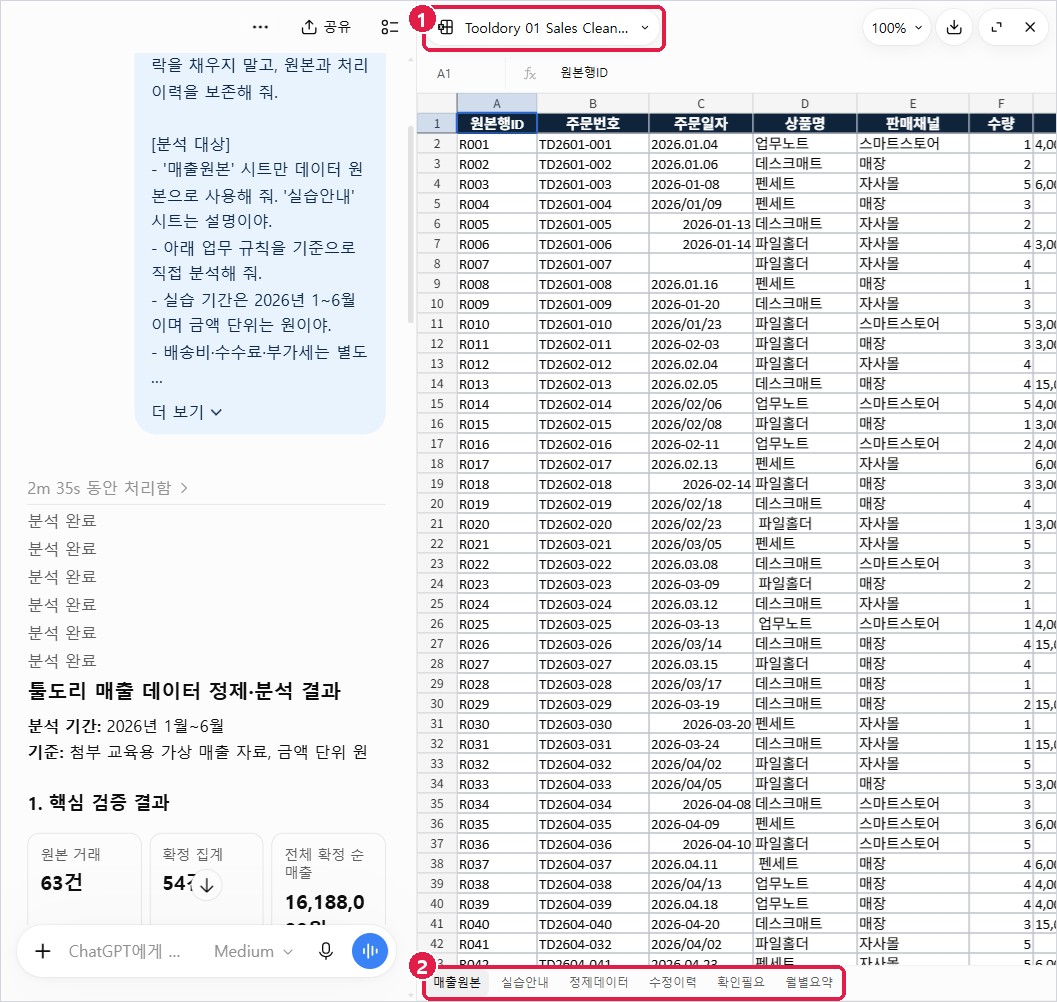The width and height of the screenshot is (1057, 1002).
Task: Click the 상품명 header cell
Action: (x=805, y=123)
